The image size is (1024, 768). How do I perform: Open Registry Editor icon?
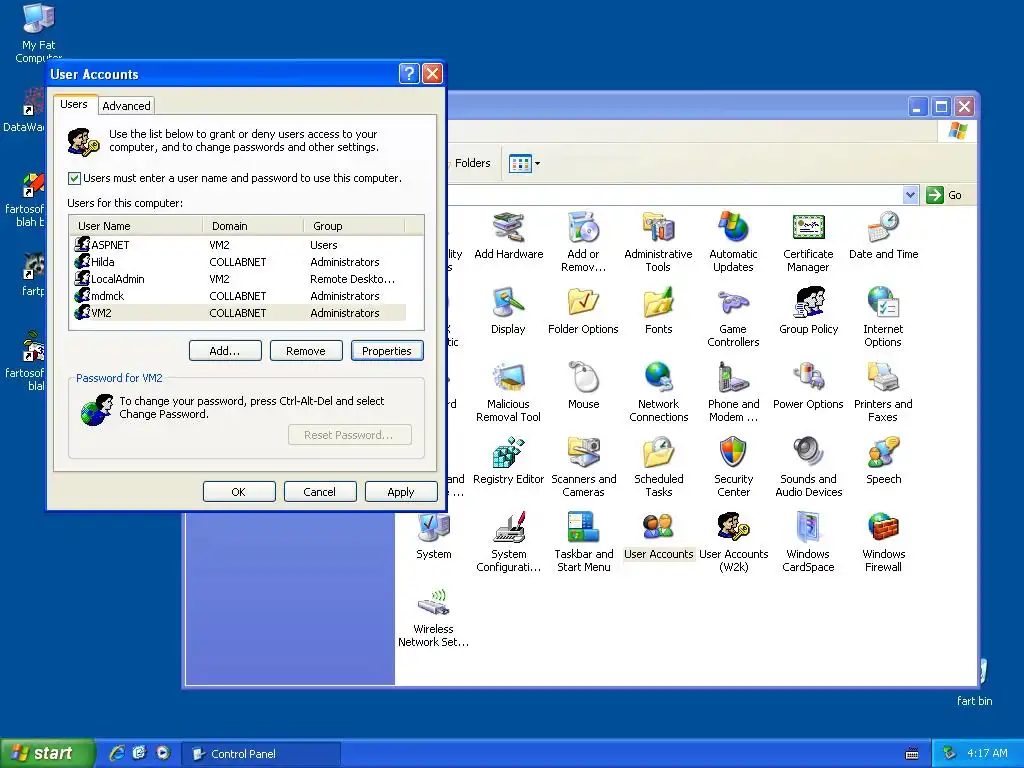pyautogui.click(x=508, y=460)
